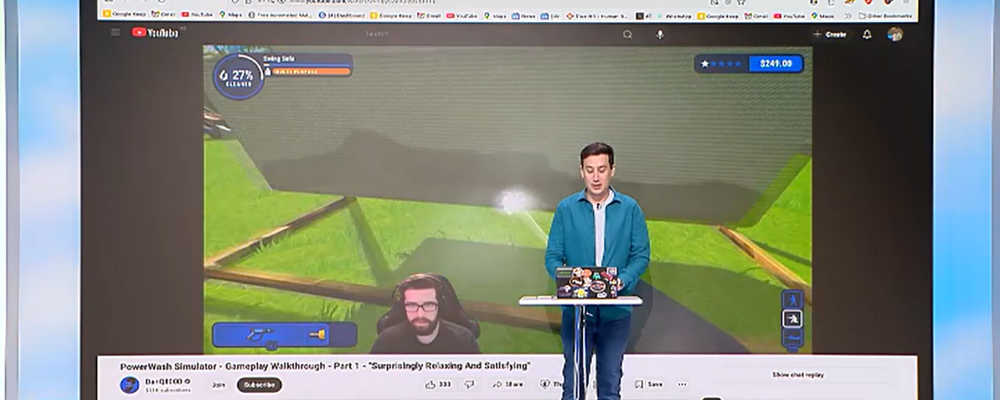The height and width of the screenshot is (400, 1000).
Task: Open the WhatsApp bookmark
Action: [675, 15]
